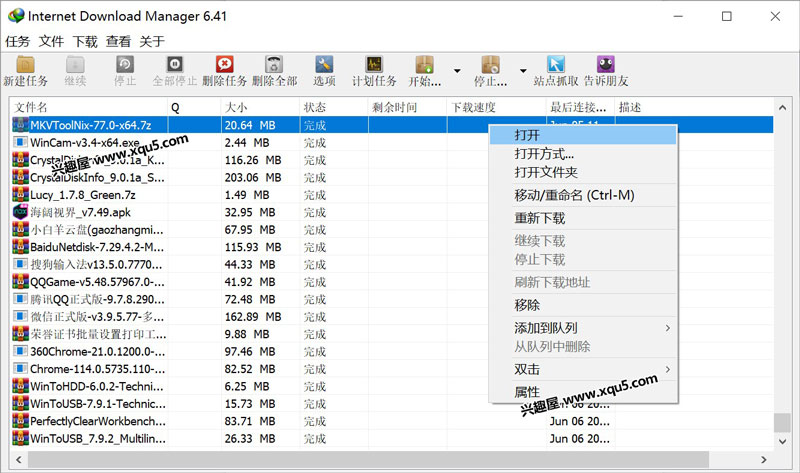
Task: Select the WinToUSB-7.9.1-Technic... file row
Action: coord(391,404)
